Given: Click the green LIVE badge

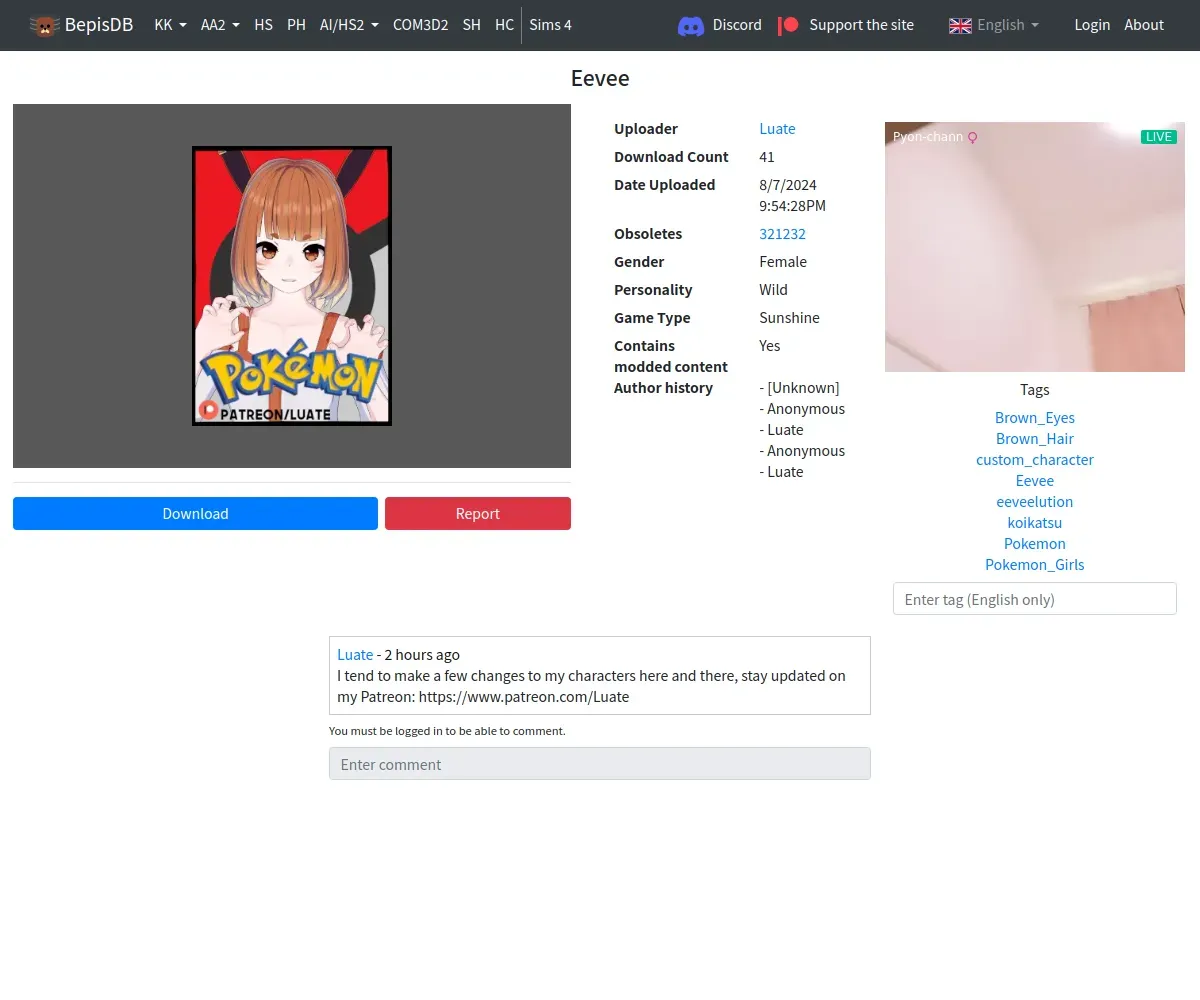Looking at the screenshot, I should tap(1159, 137).
